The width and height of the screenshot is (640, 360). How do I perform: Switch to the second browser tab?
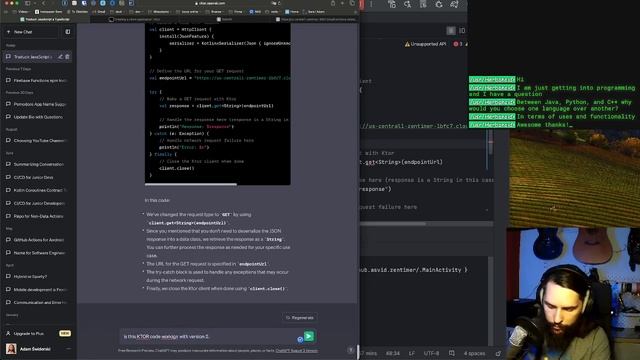(x=135, y=19)
